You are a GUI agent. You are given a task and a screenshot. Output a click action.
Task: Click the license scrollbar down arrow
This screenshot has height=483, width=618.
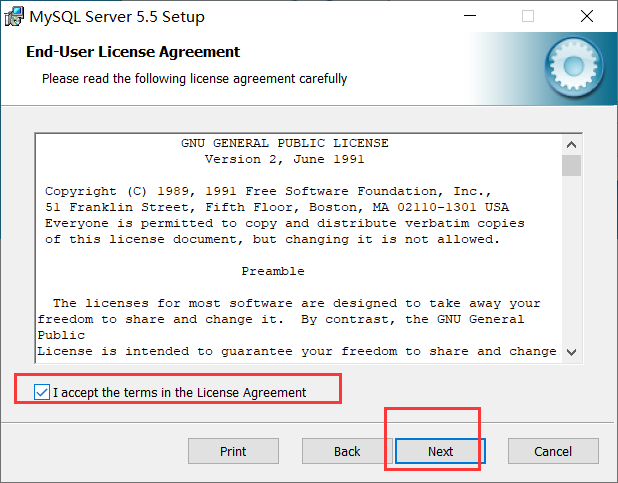(571, 351)
